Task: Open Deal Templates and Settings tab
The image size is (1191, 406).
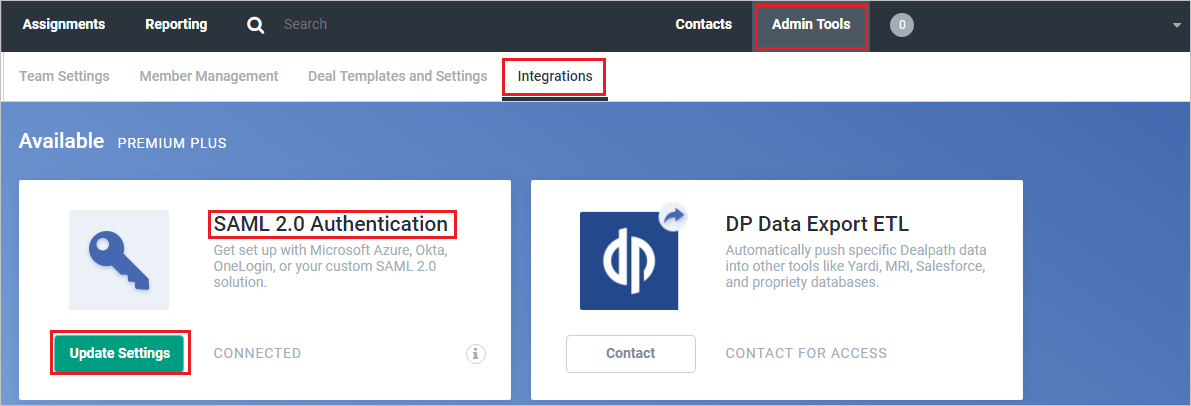Action: click(397, 76)
